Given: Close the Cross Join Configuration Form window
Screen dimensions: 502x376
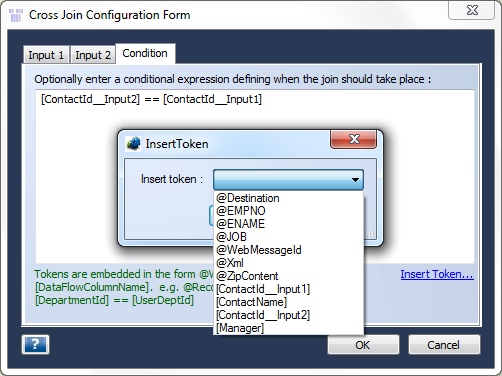Looking at the screenshot, I should 472,10.
